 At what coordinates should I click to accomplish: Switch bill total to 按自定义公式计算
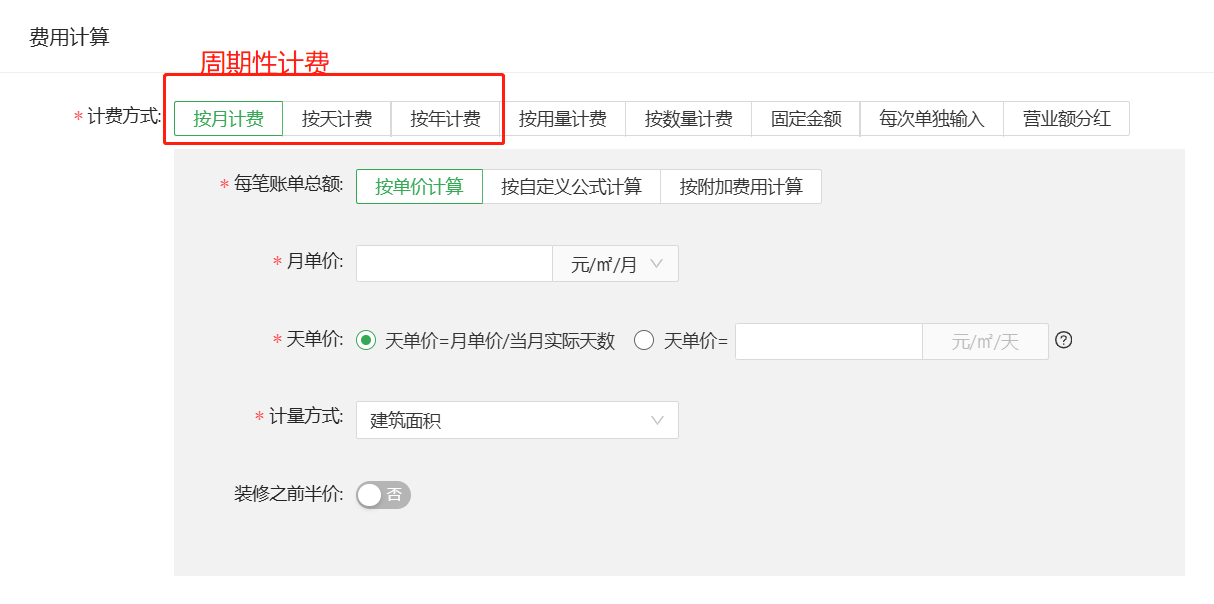pos(573,186)
